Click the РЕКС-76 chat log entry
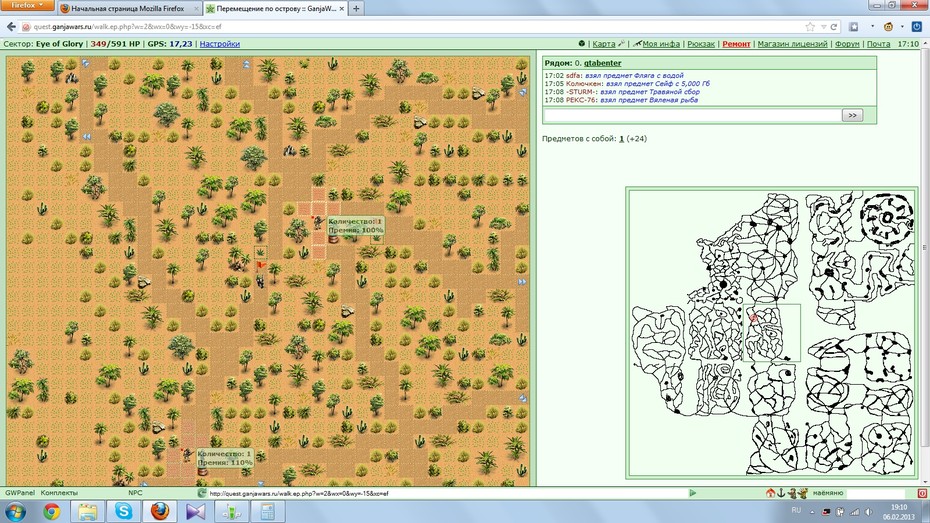 pos(621,100)
